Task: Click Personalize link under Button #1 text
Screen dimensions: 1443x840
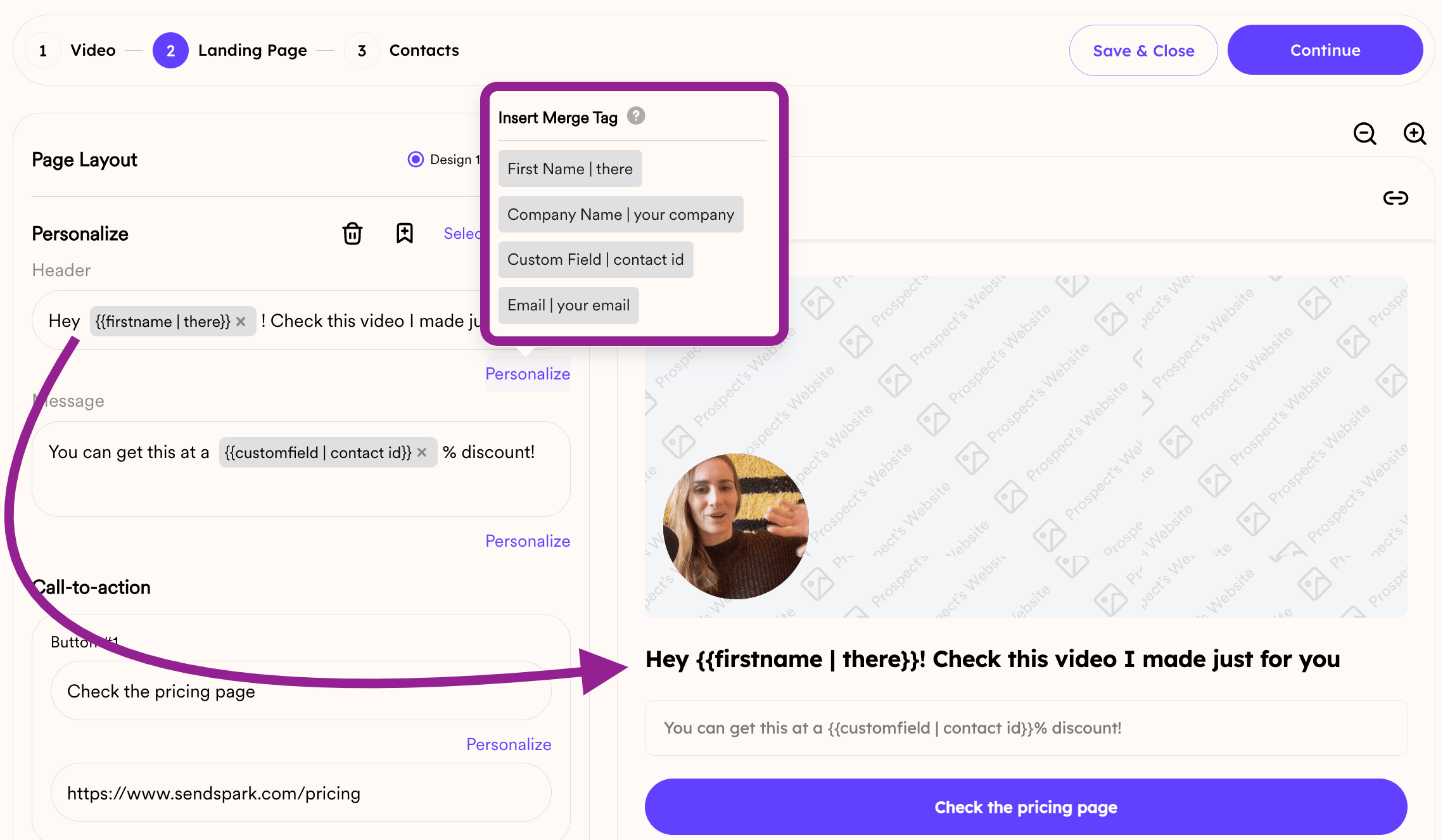Action: pyautogui.click(x=509, y=744)
